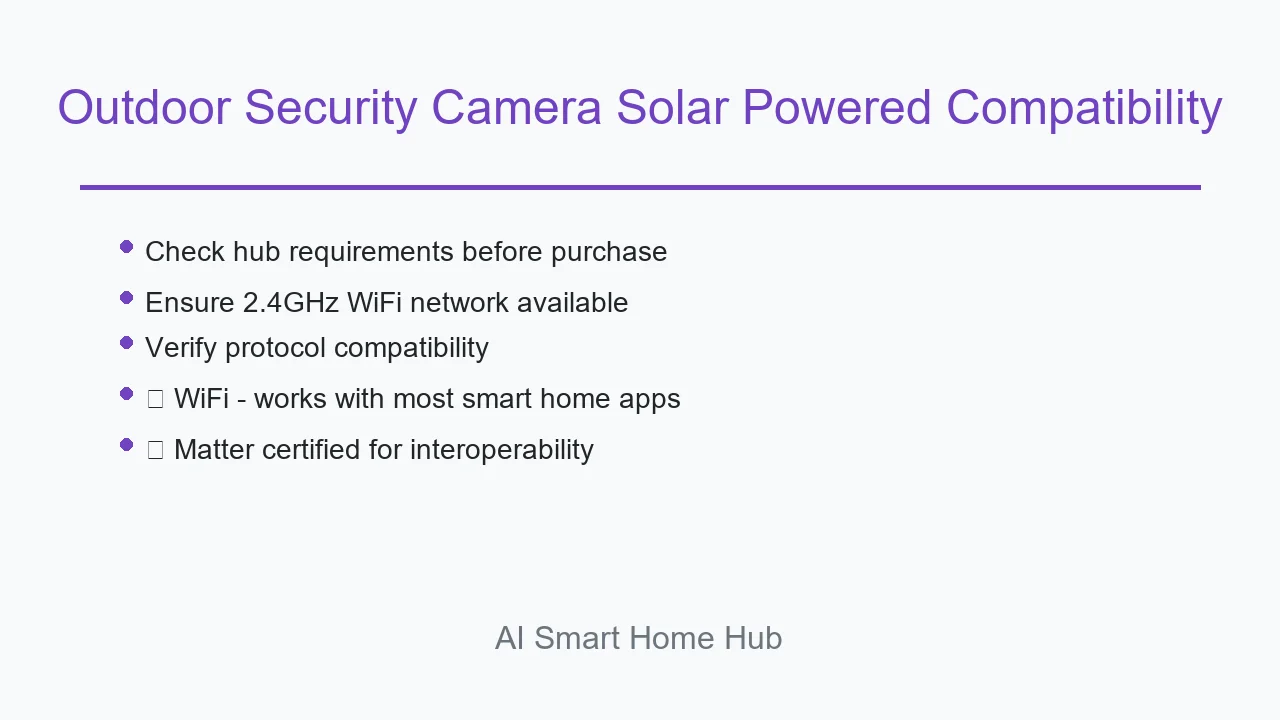Select the text 'Matter certified for interoperability'
This screenshot has width=1280, height=720.
click(384, 450)
